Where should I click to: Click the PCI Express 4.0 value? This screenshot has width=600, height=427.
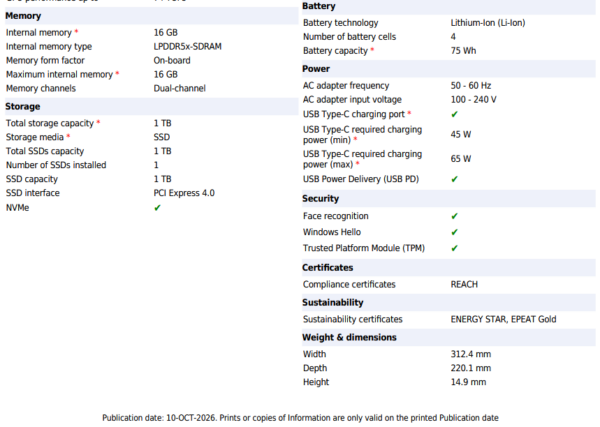pos(184,193)
